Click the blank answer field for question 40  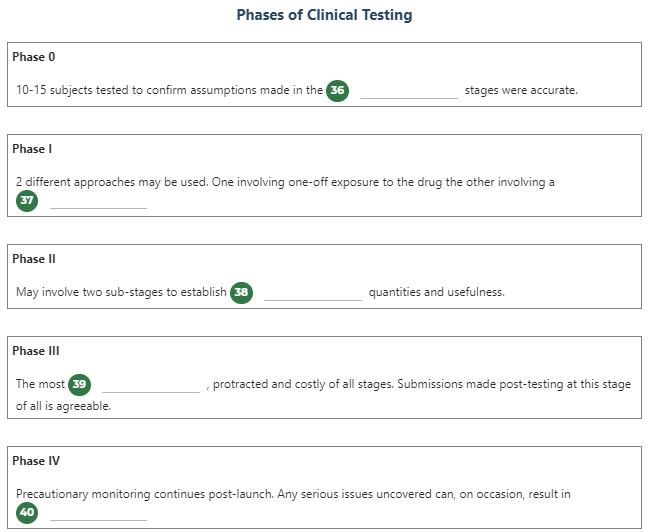[98, 514]
